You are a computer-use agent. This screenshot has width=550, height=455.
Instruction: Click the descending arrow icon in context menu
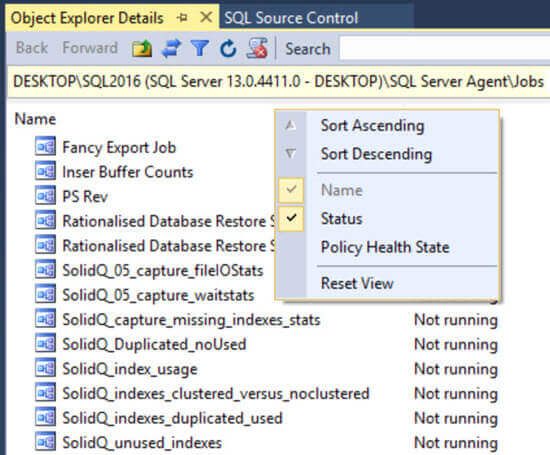pos(290,154)
